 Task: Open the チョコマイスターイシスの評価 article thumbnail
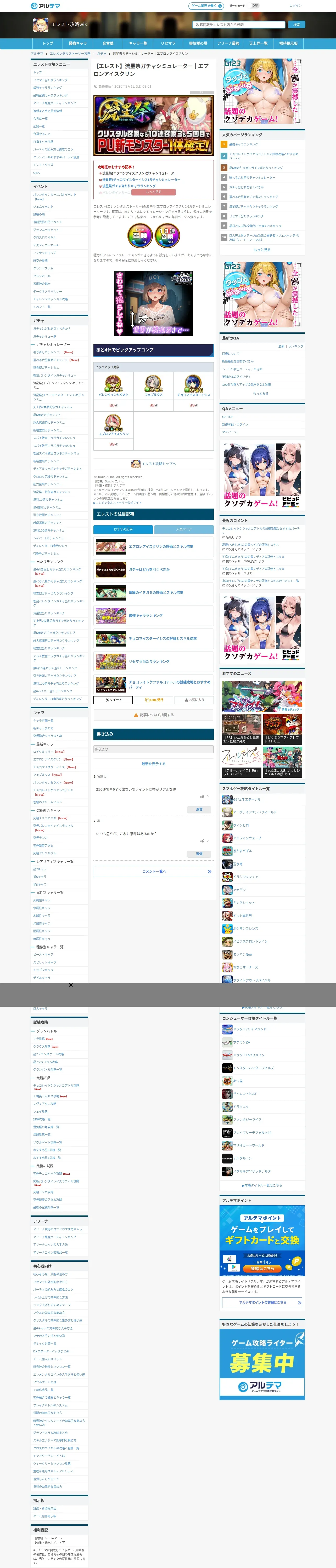point(111,638)
